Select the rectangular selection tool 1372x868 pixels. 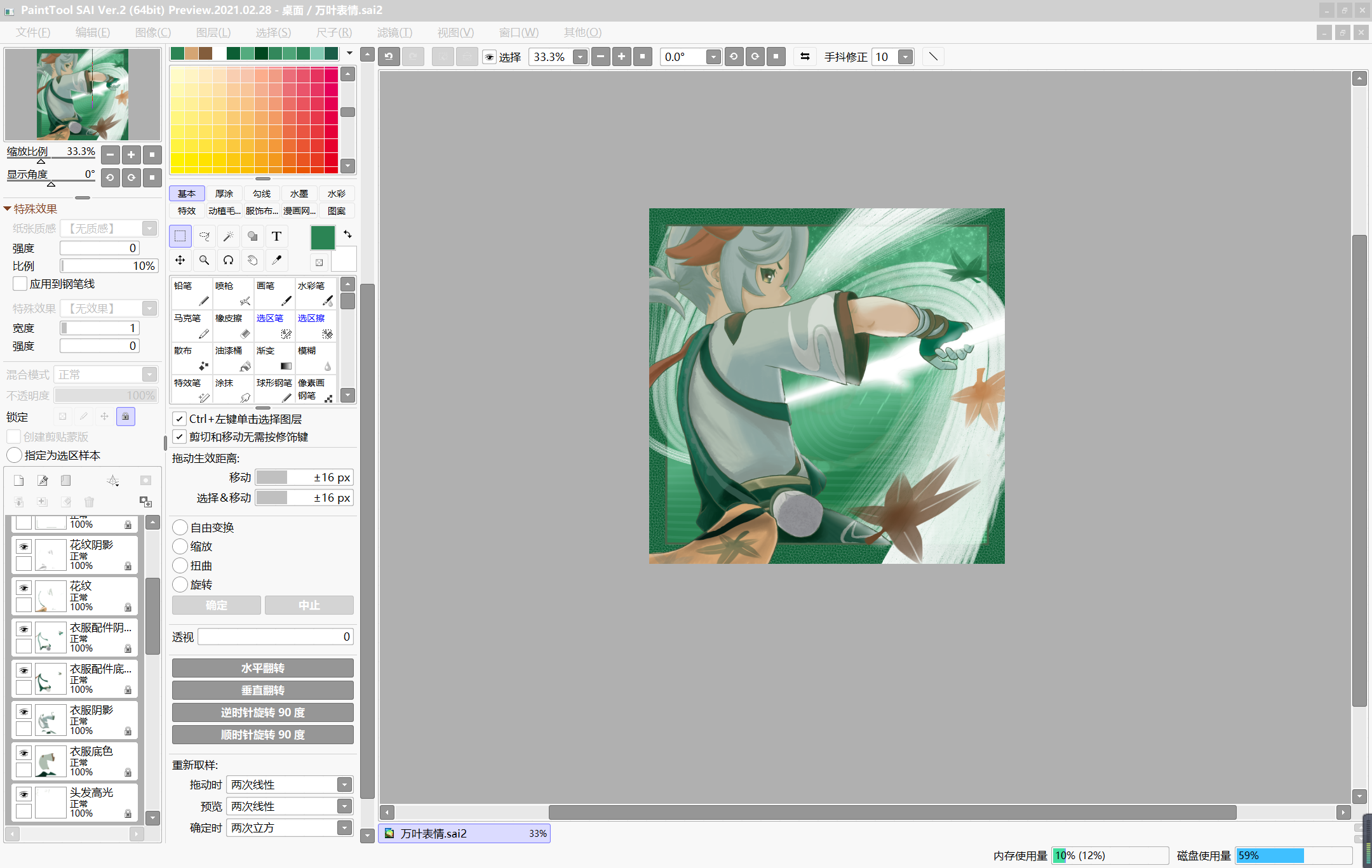[x=180, y=236]
